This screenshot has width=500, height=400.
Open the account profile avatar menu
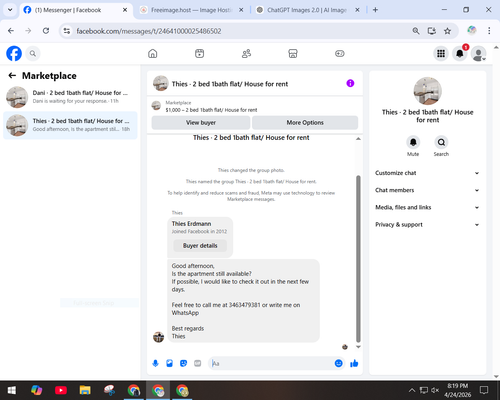pos(478,54)
